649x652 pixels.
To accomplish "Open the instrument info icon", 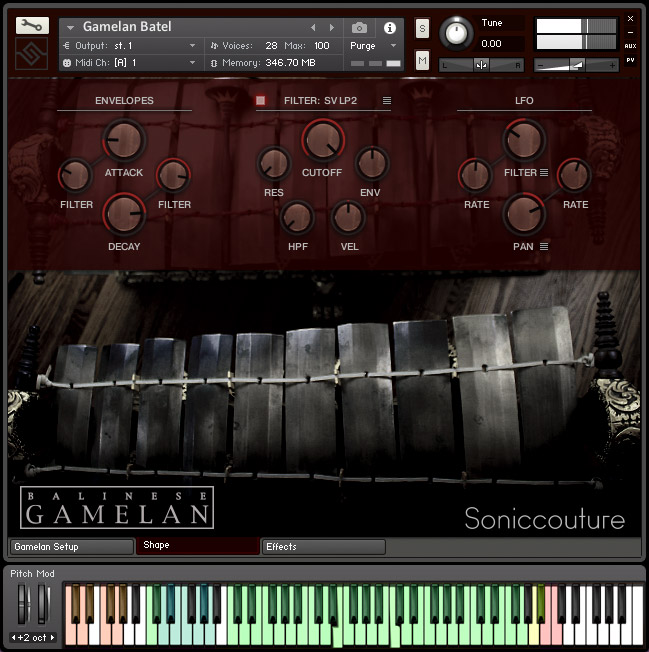I will [x=390, y=27].
